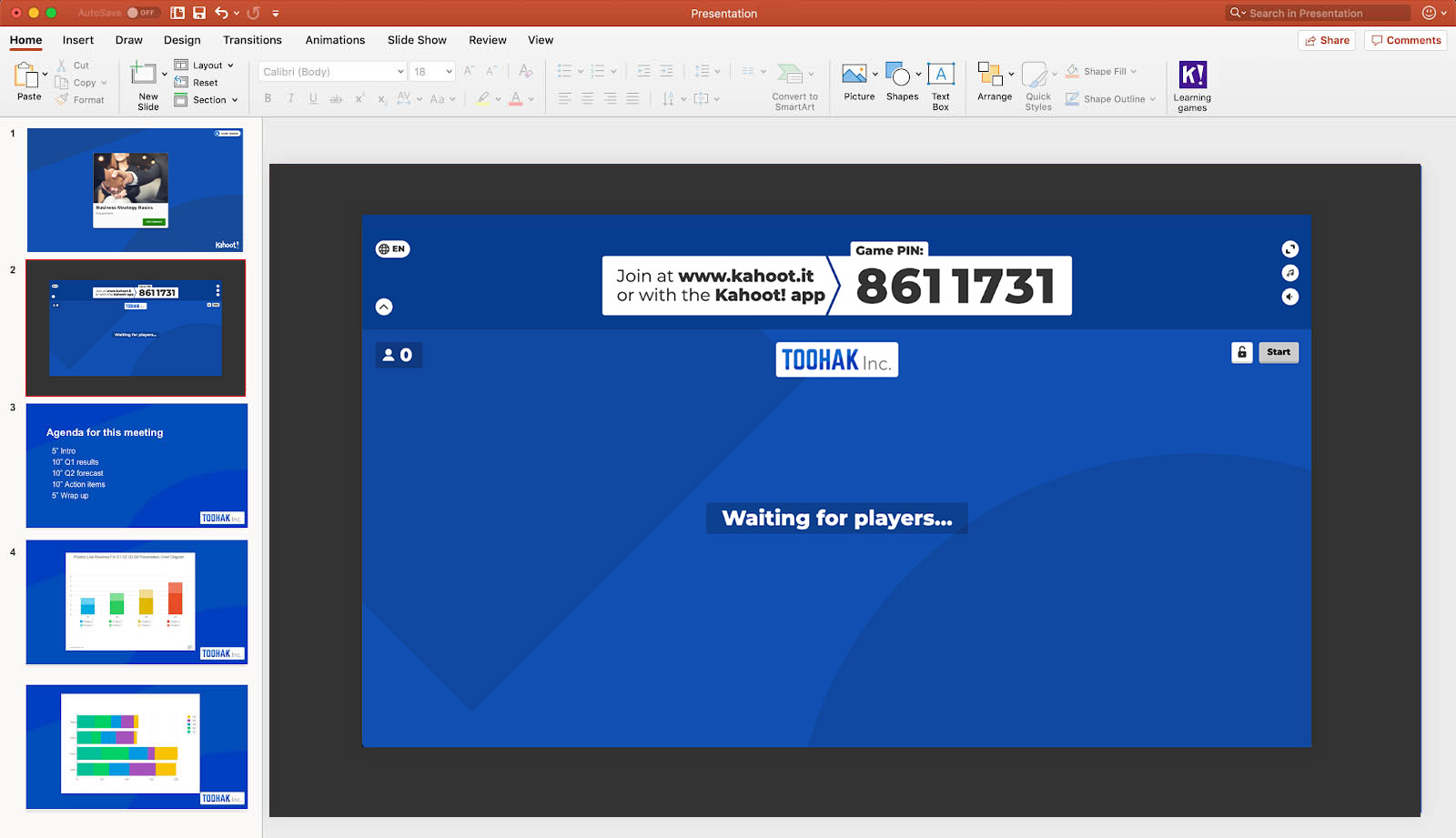
Task: Open the Kahoot Learning games panel
Action: [x=1192, y=82]
